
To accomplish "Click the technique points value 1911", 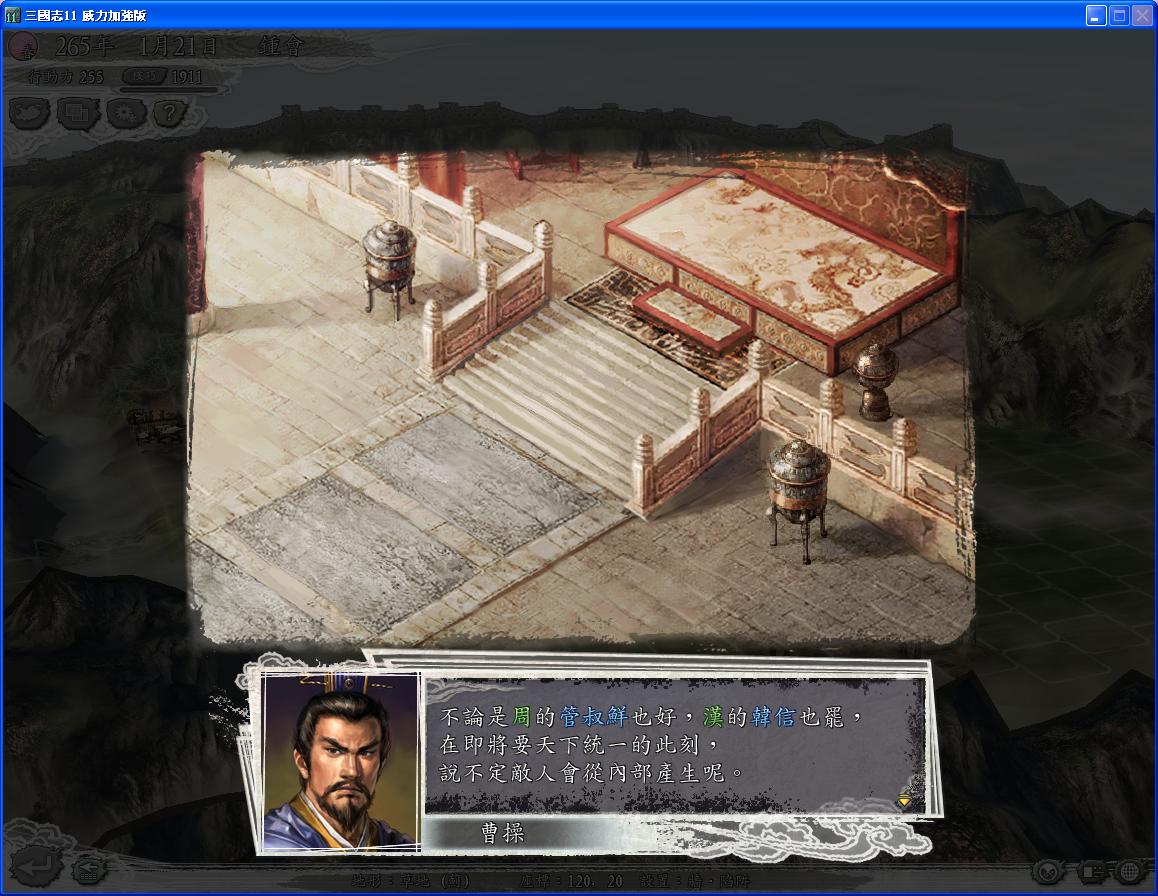I will click(x=187, y=77).
